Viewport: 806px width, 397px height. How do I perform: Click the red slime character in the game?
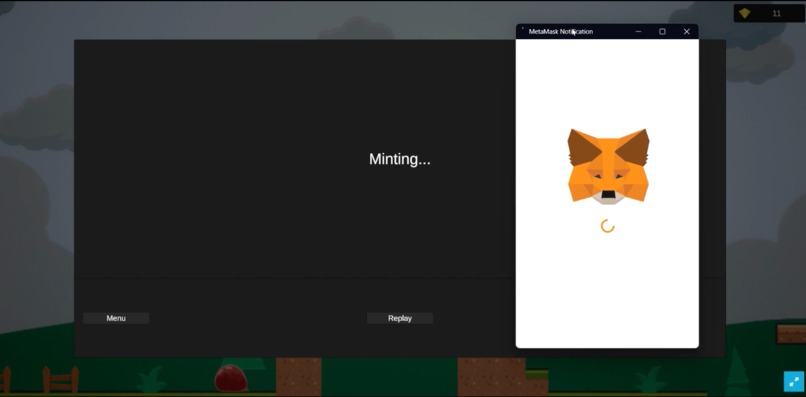click(231, 378)
